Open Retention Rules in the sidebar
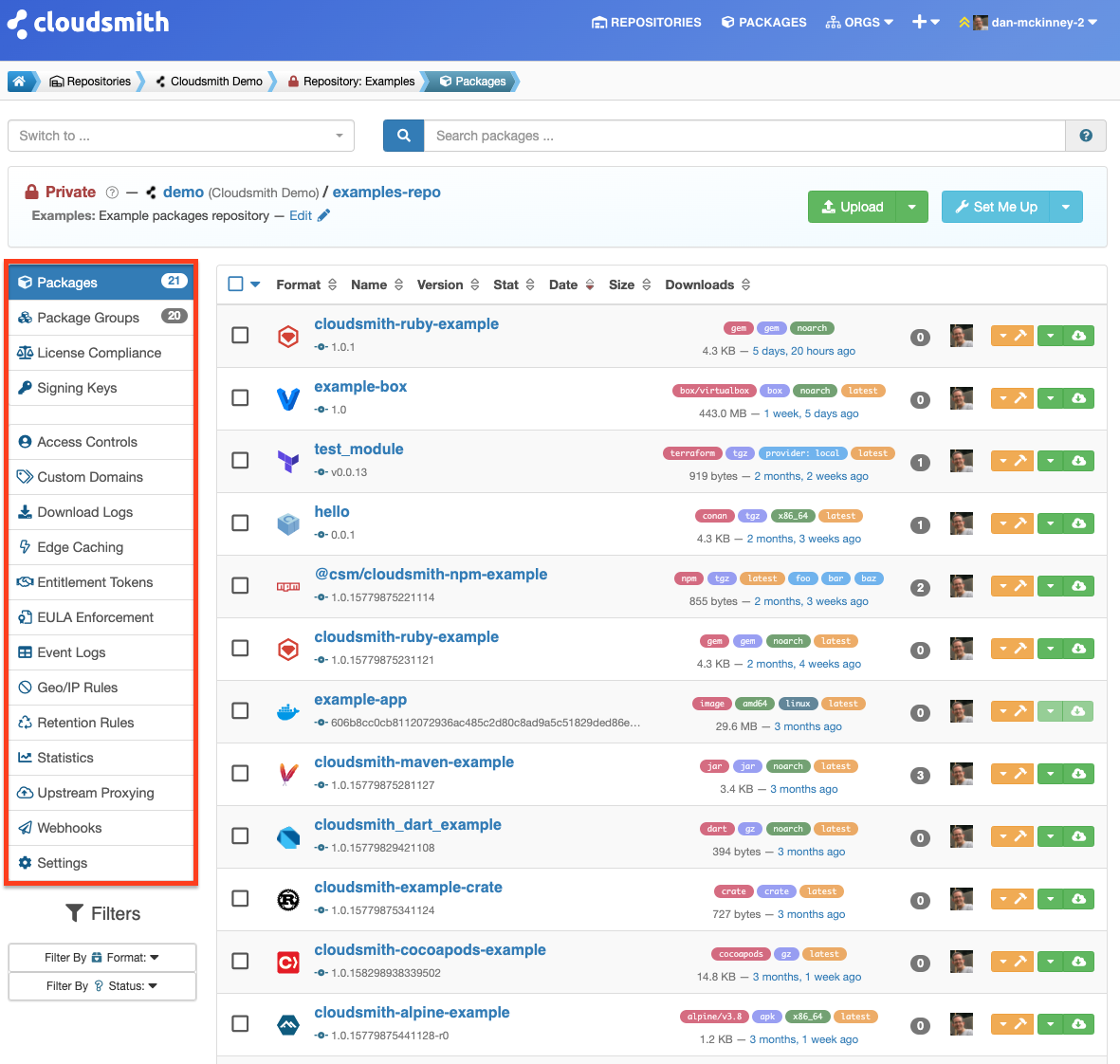The width and height of the screenshot is (1120, 1064). point(101,723)
